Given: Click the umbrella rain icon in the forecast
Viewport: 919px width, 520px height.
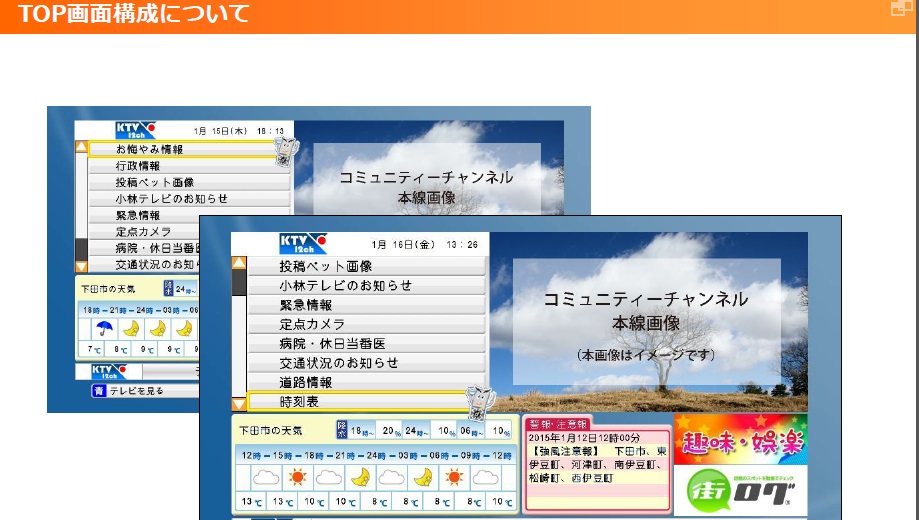Looking at the screenshot, I should tap(103, 328).
